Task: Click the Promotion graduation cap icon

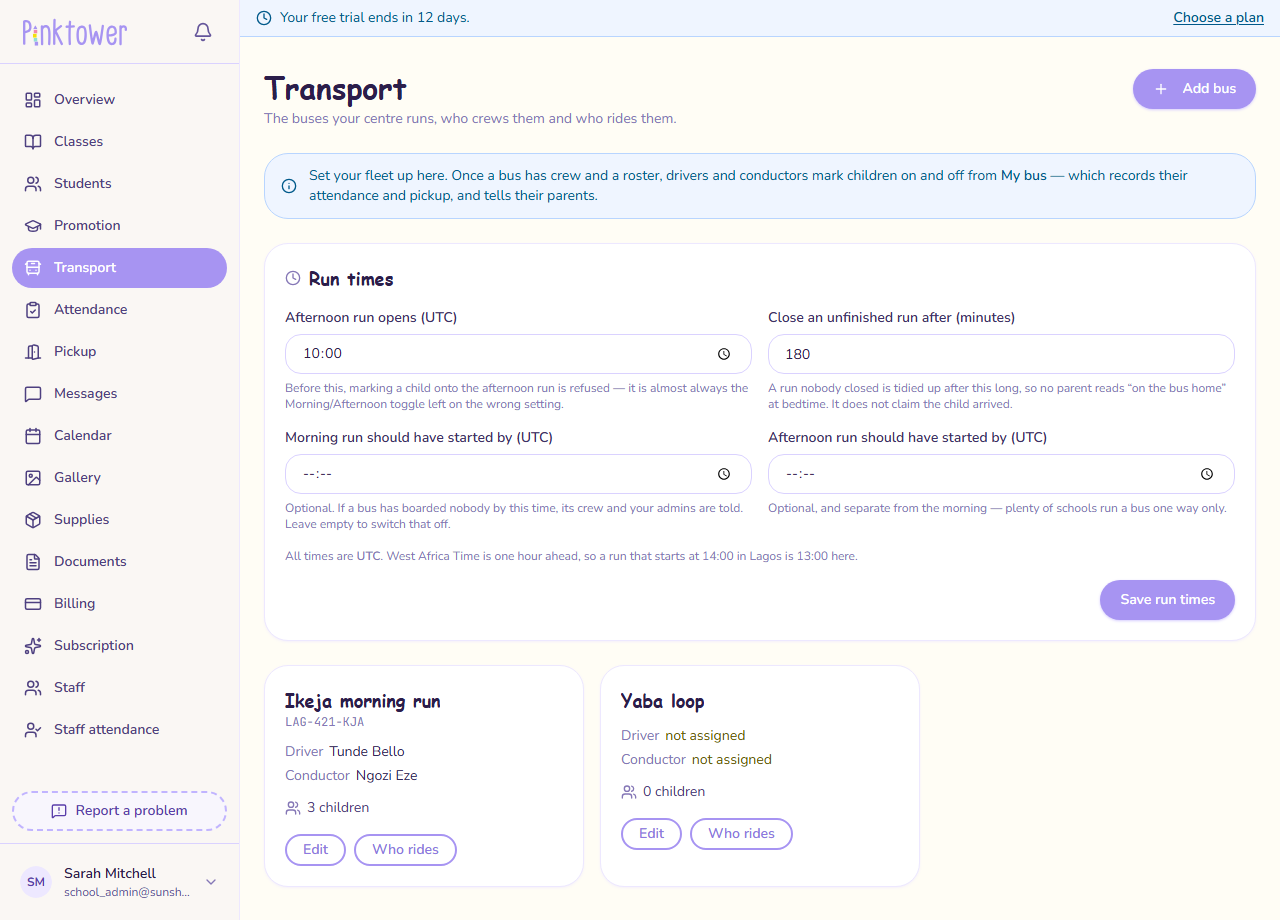Action: (x=33, y=226)
